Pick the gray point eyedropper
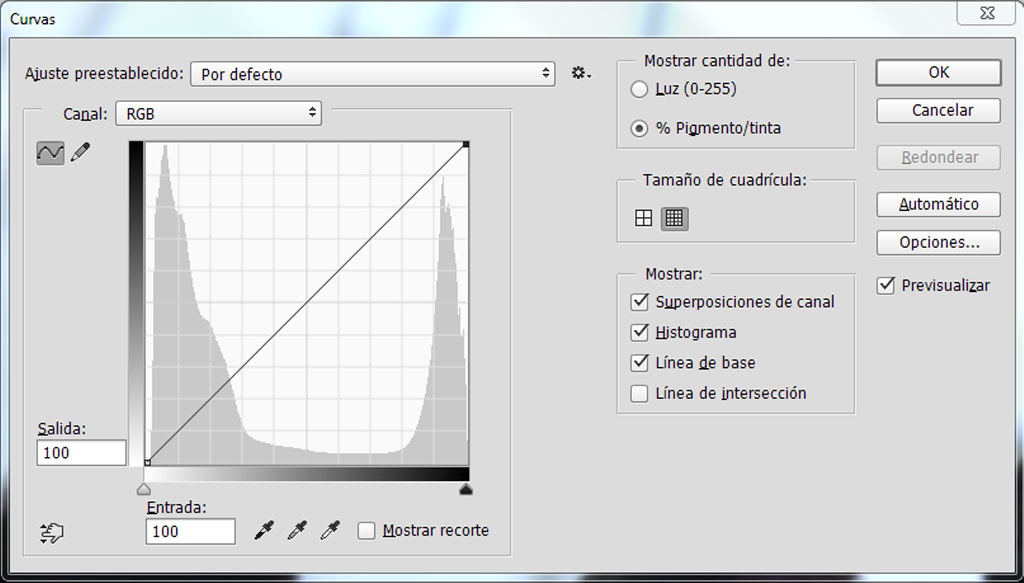Screen dimensions: 1024x583 297,530
